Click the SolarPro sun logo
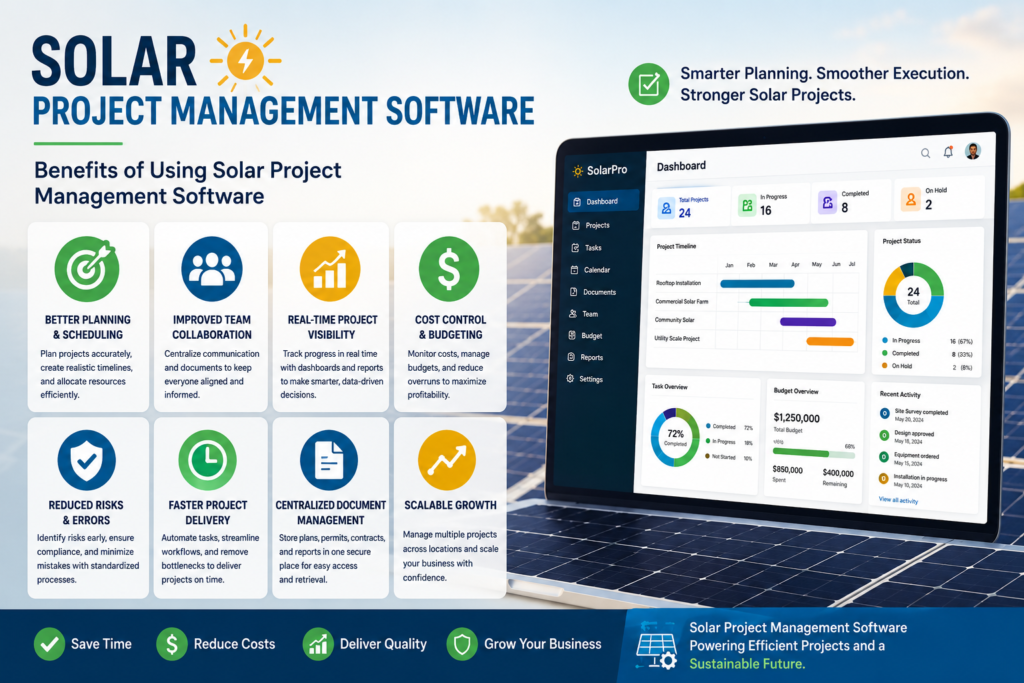The image size is (1024, 683). click(x=578, y=171)
